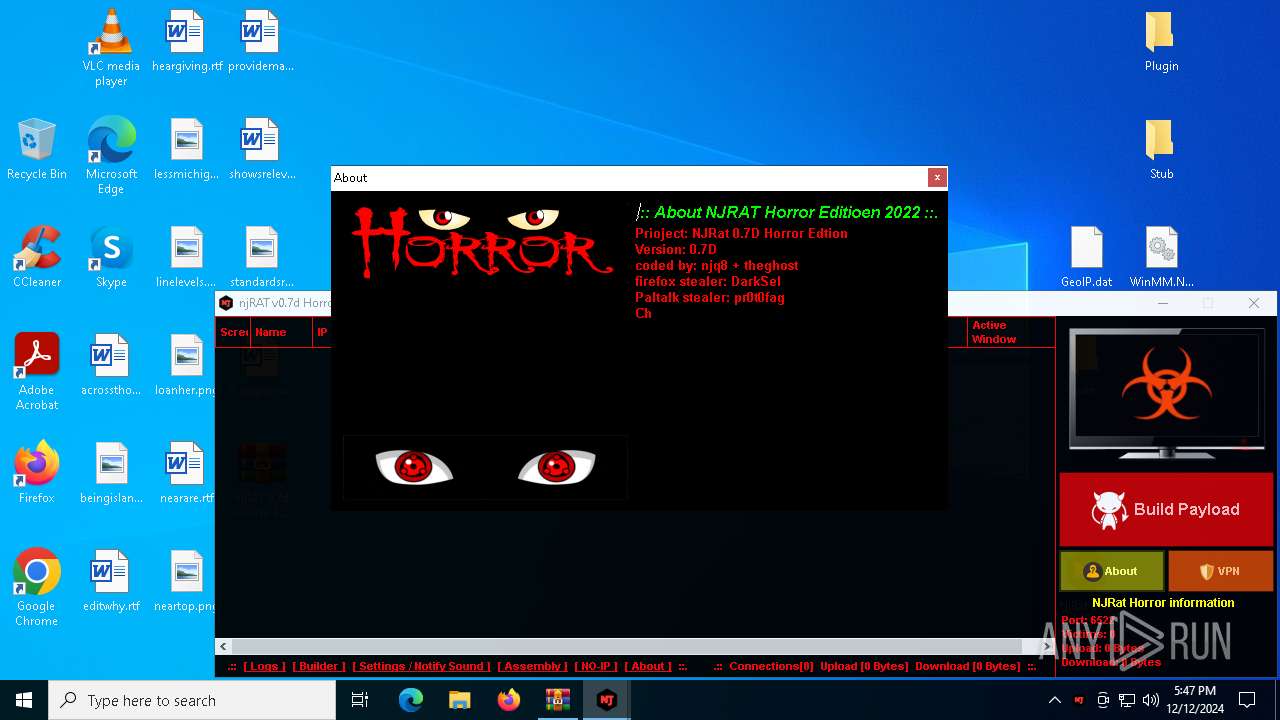Open the Recycle Bin
Screen dimensions: 1280x720
36,150
